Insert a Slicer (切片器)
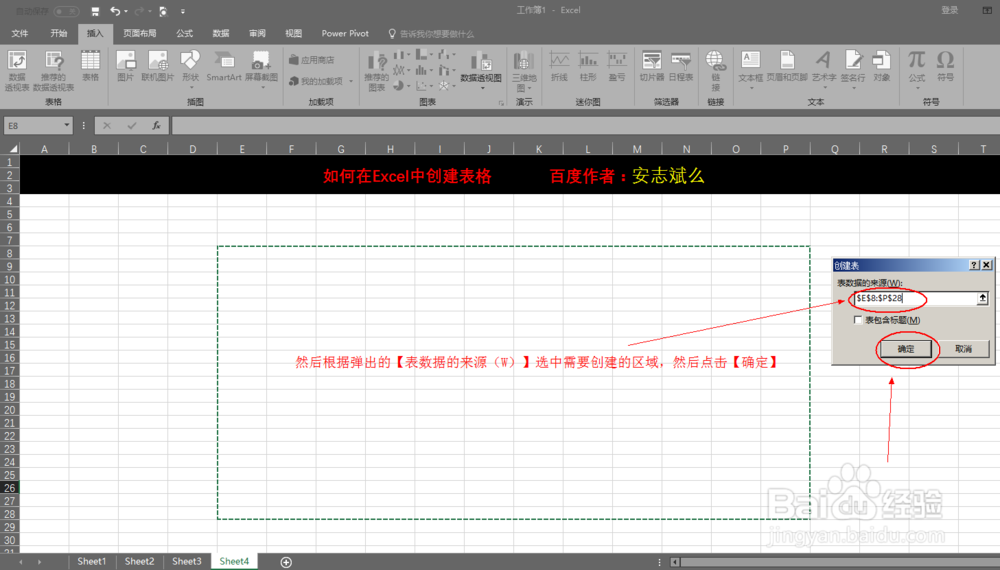 (652, 66)
